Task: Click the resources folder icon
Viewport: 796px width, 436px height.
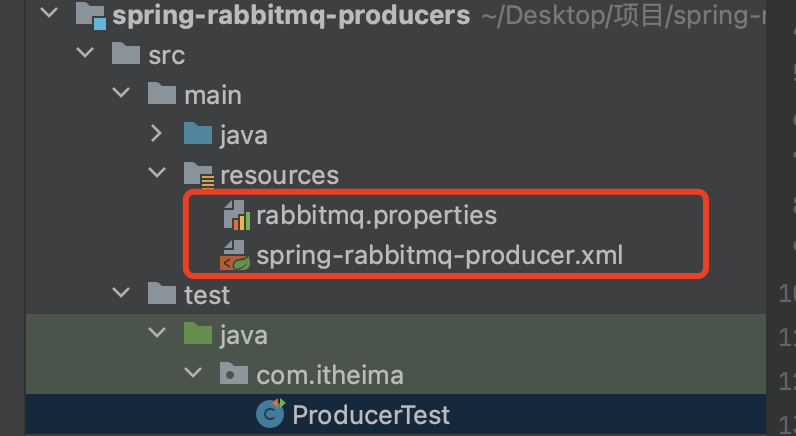Action: (198, 175)
